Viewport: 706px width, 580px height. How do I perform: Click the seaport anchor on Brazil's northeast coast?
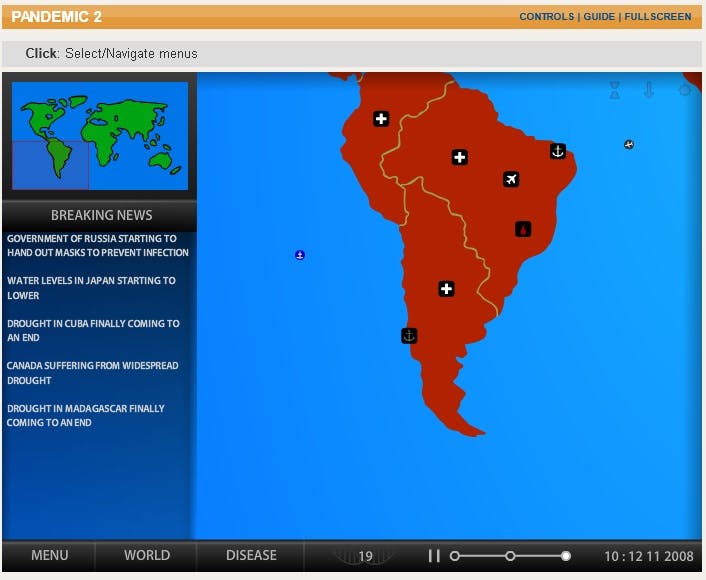558,151
